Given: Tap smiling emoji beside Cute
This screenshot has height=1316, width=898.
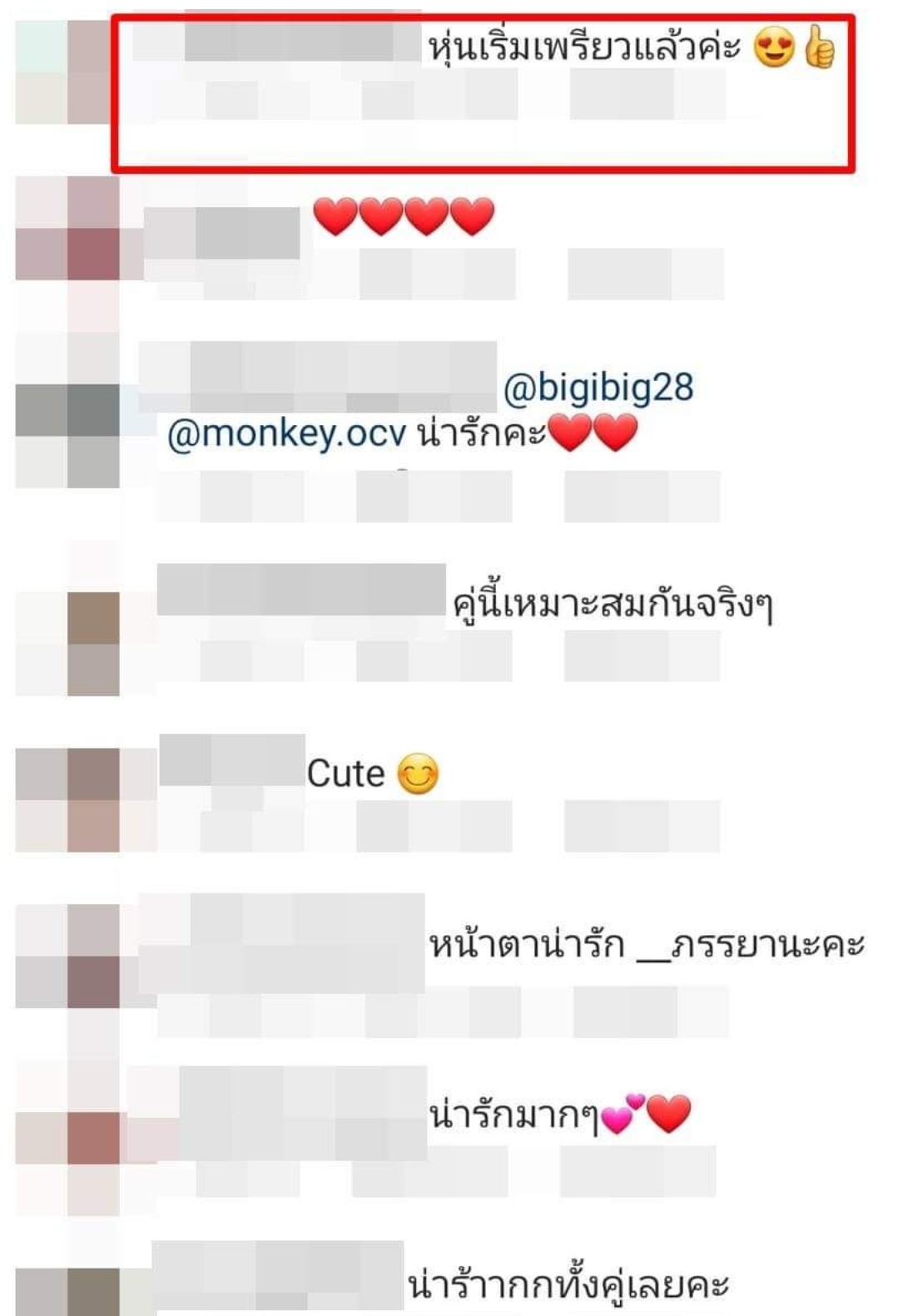Looking at the screenshot, I should [x=418, y=774].
